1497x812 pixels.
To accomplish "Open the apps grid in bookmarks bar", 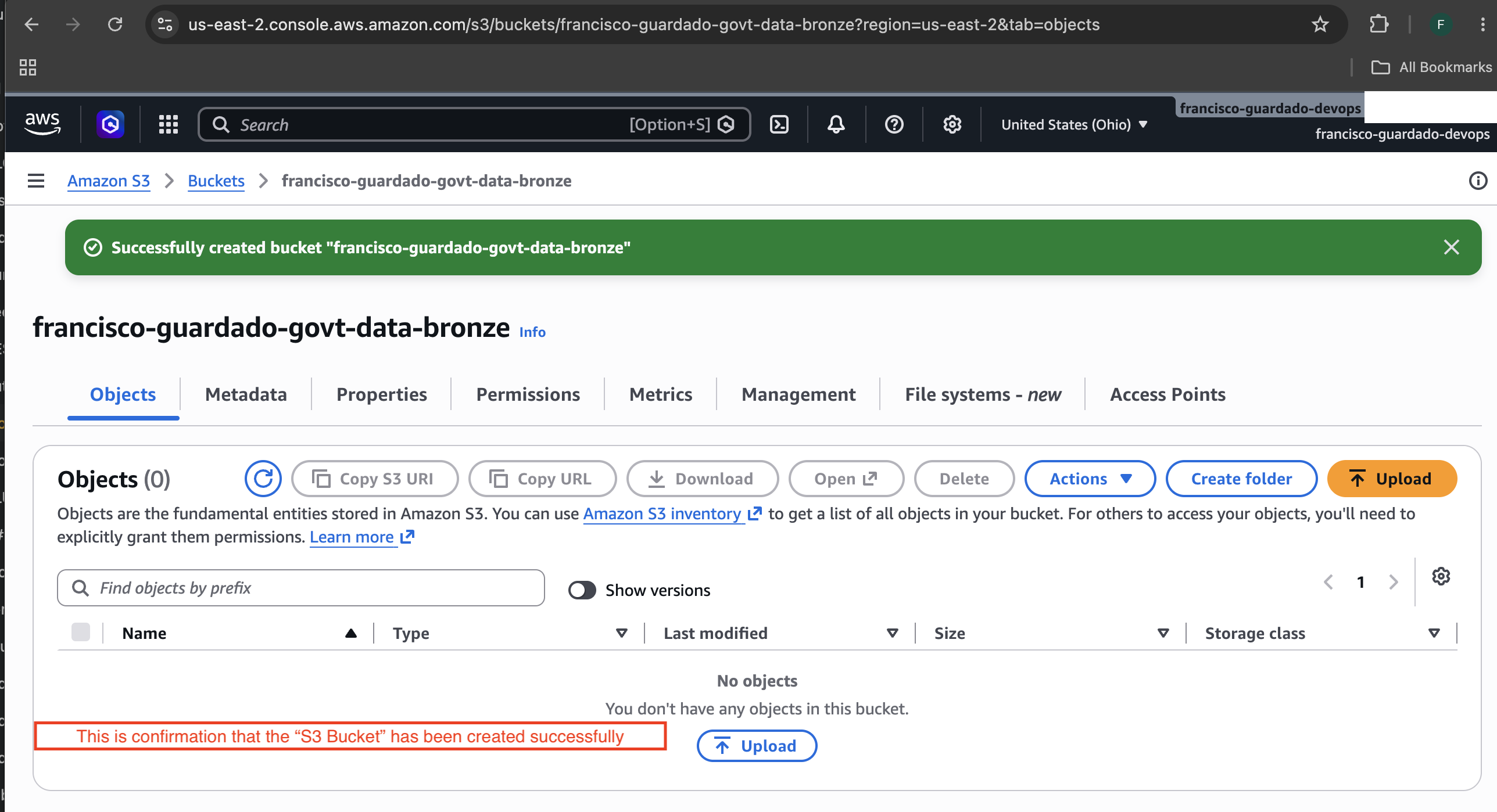I will 28,67.
